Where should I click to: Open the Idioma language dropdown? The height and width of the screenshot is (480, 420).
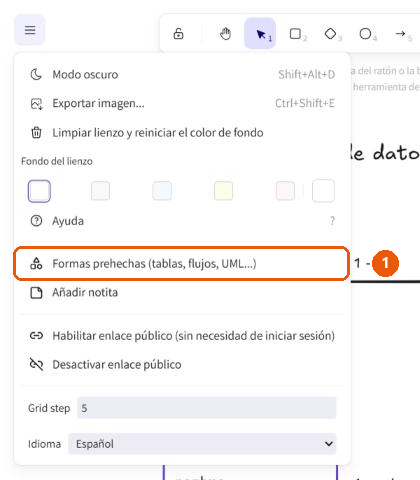[x=202, y=444]
